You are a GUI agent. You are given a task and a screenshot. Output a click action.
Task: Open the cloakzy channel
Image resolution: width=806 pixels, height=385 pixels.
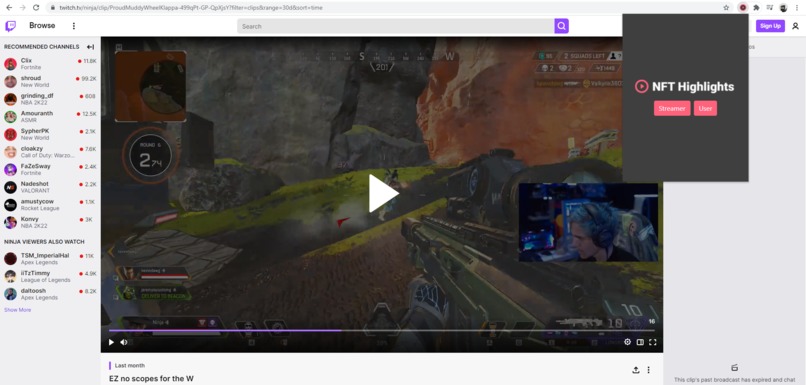pos(50,152)
